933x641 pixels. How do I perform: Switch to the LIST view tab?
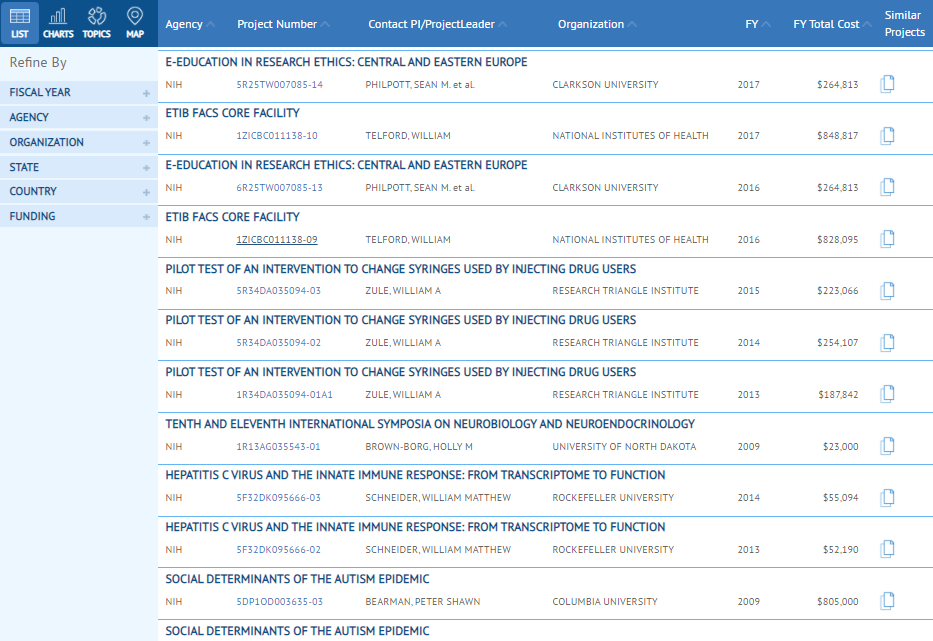pyautogui.click(x=20, y=23)
